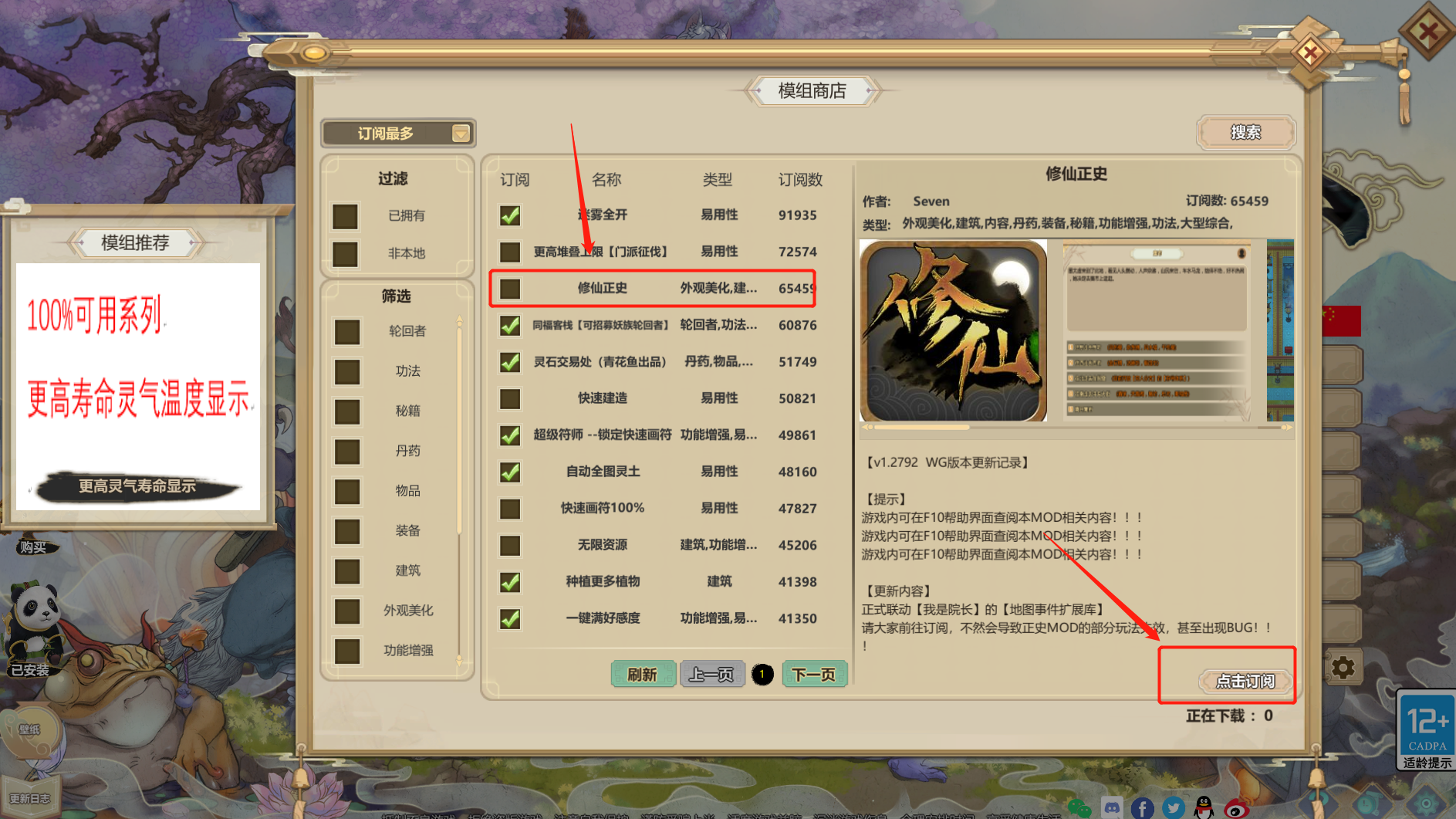Open the 修仙 mod preview thumbnail
Viewport: 1456px width, 819px height.
tap(954, 331)
